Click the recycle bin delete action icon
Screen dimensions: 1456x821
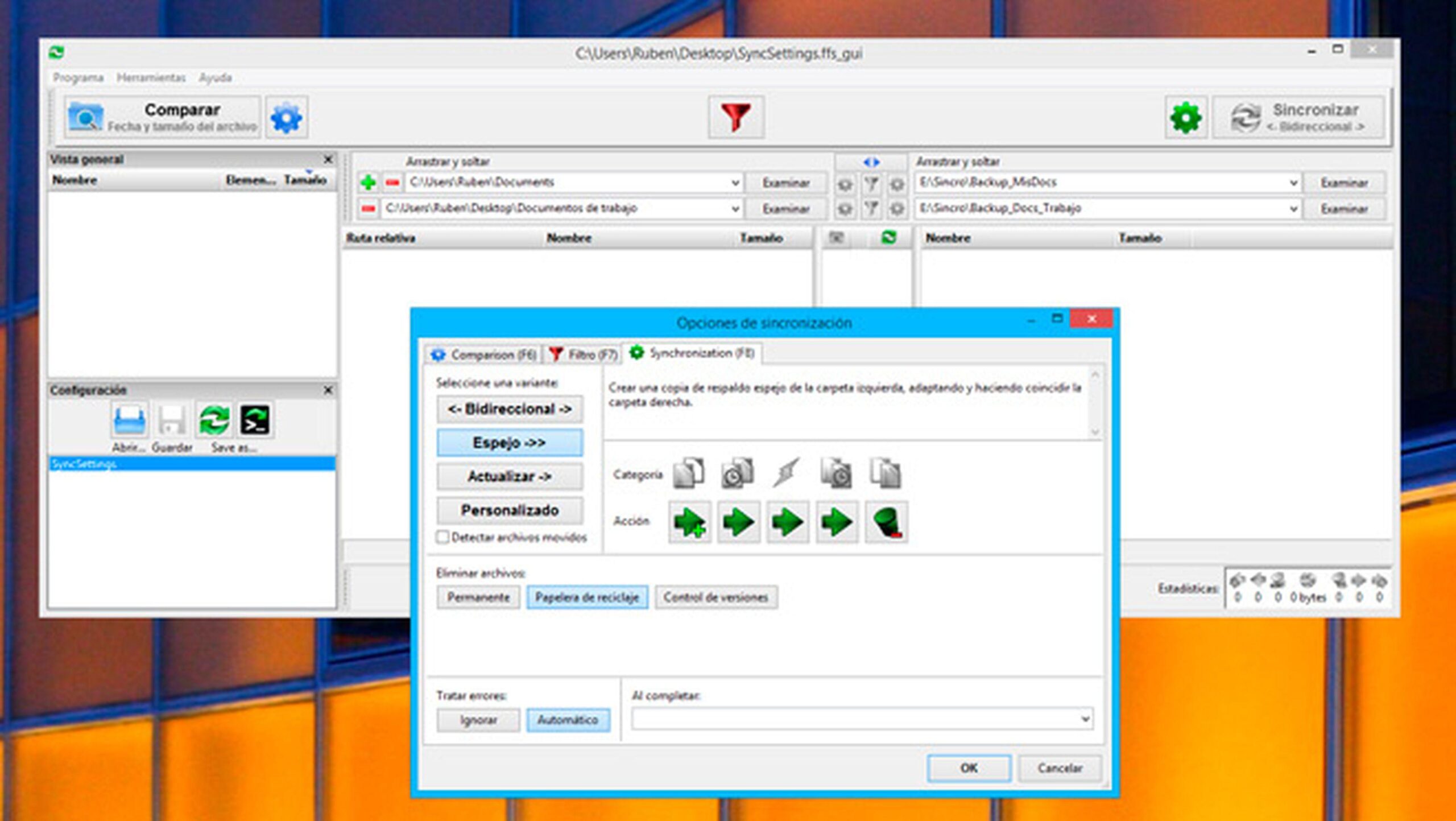(x=886, y=522)
